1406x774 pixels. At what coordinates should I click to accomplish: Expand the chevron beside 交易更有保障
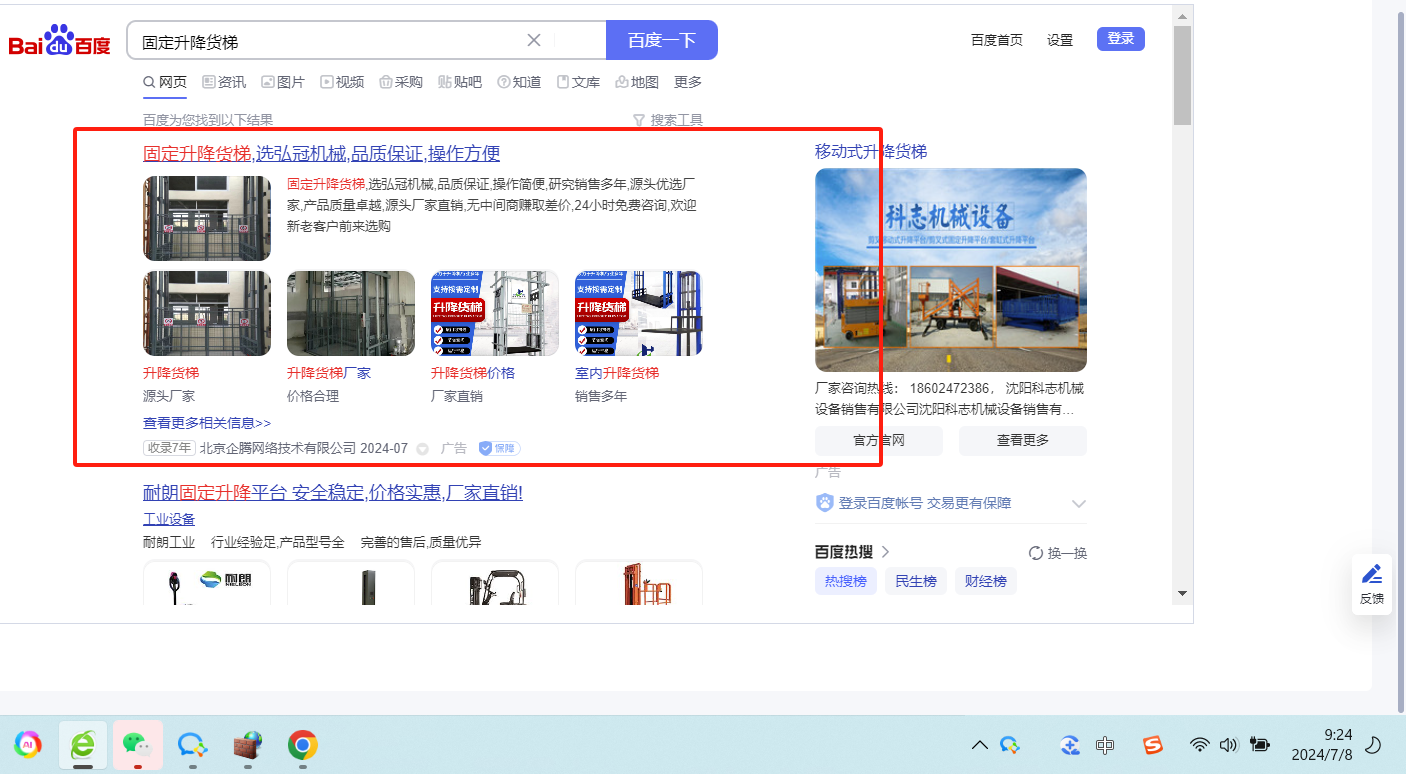(1078, 503)
